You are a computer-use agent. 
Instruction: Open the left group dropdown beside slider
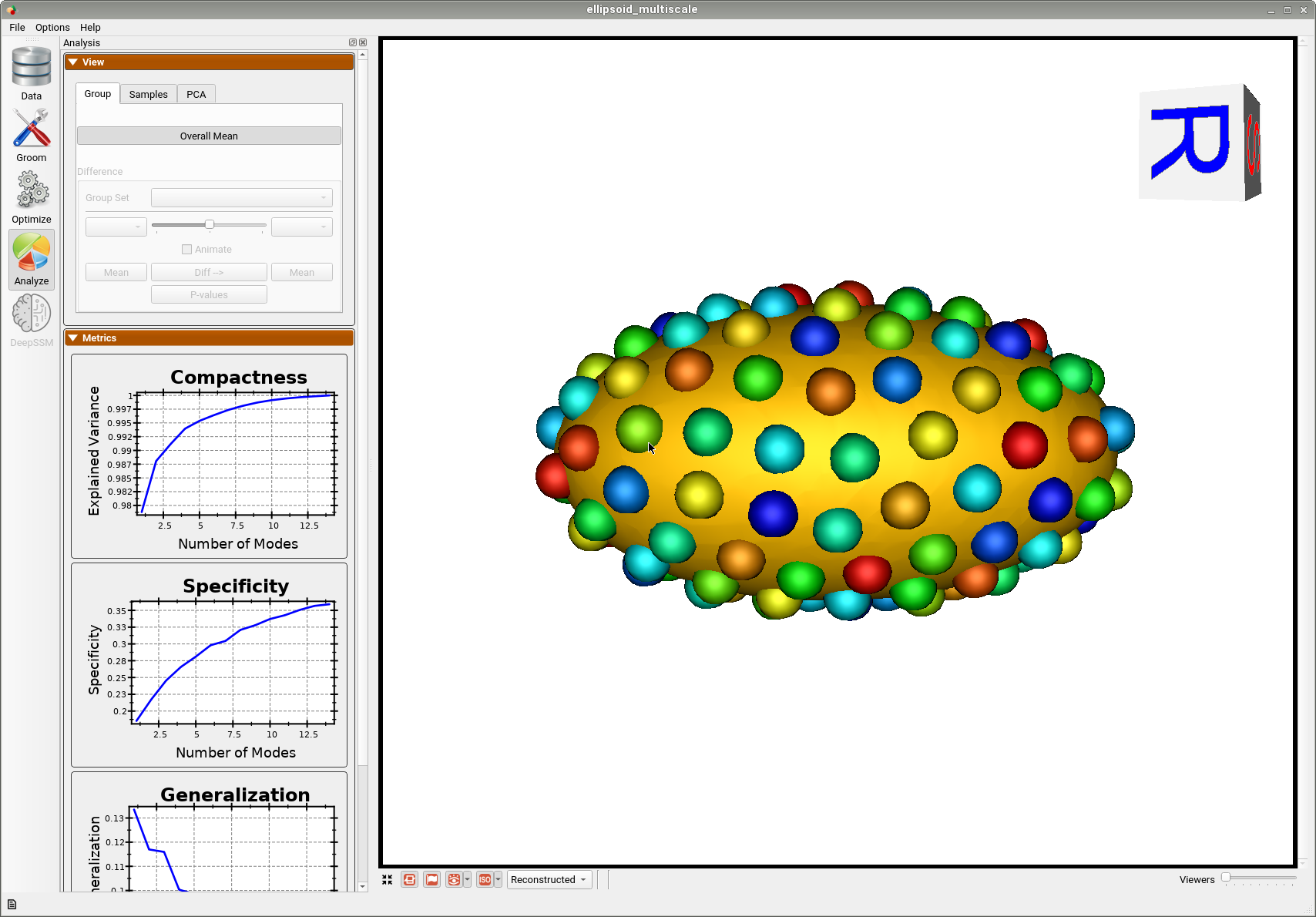[116, 227]
